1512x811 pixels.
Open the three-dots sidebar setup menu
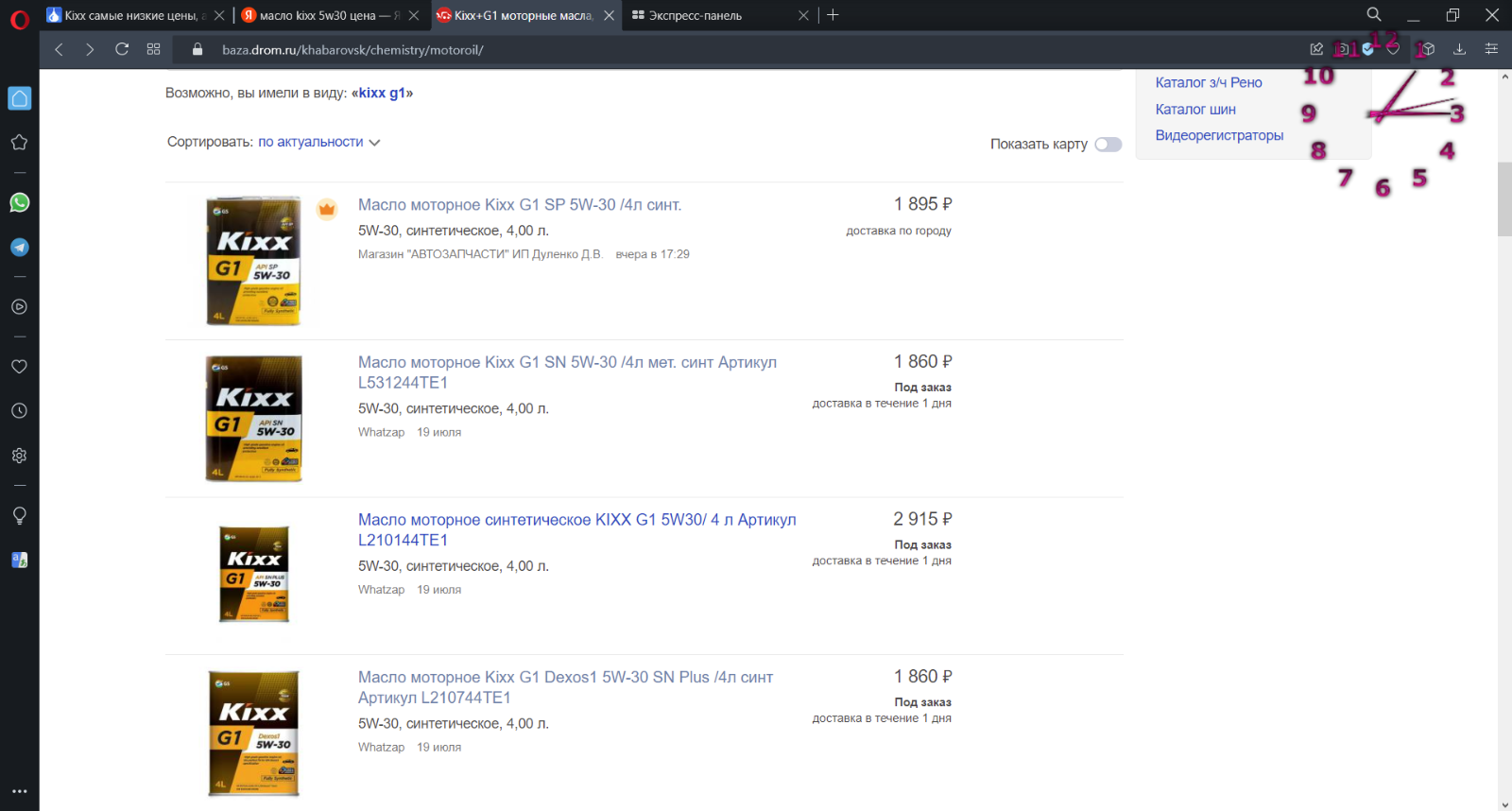(x=19, y=791)
